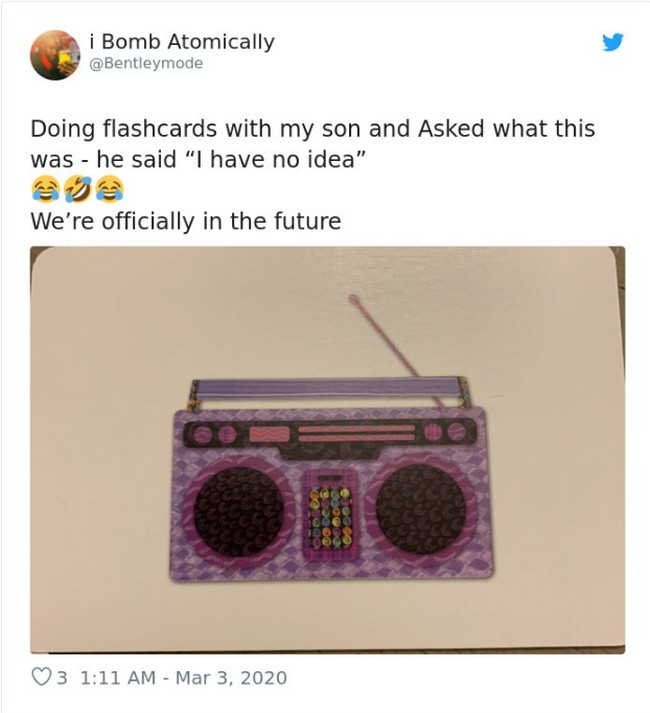Open the @Bentleymode handle link
This screenshot has width=650, height=713.
point(146,63)
